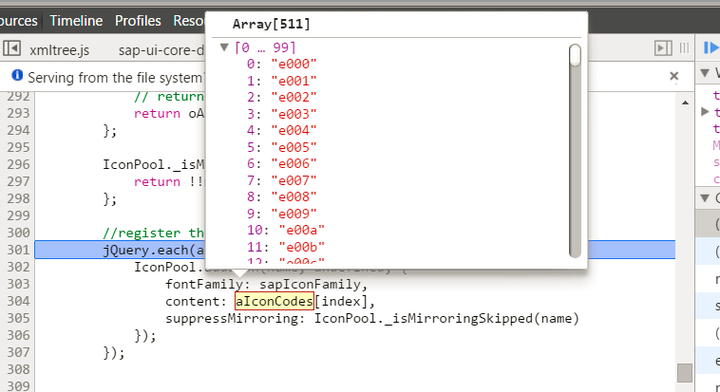The image size is (720, 392).
Task: Collapse the top section in the right sidebar
Action: (x=704, y=73)
